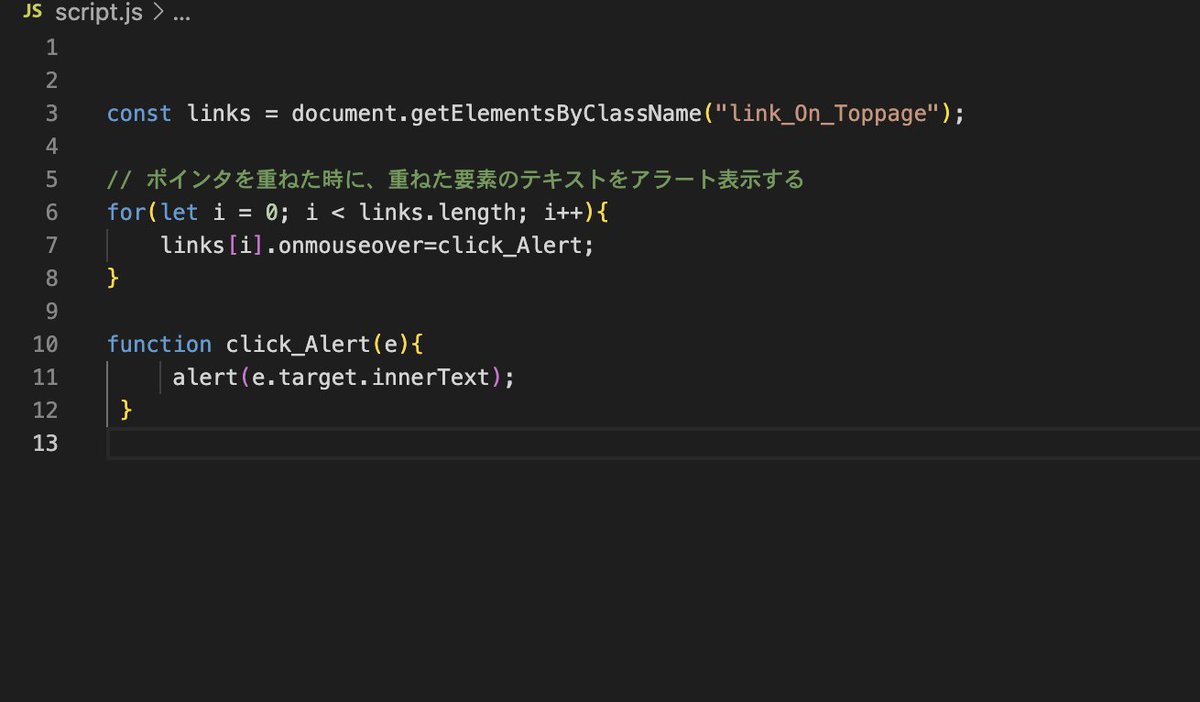This screenshot has height=702, width=1200.
Task: Click 'click_Alert' assignment on line 7
Action: click(x=509, y=246)
